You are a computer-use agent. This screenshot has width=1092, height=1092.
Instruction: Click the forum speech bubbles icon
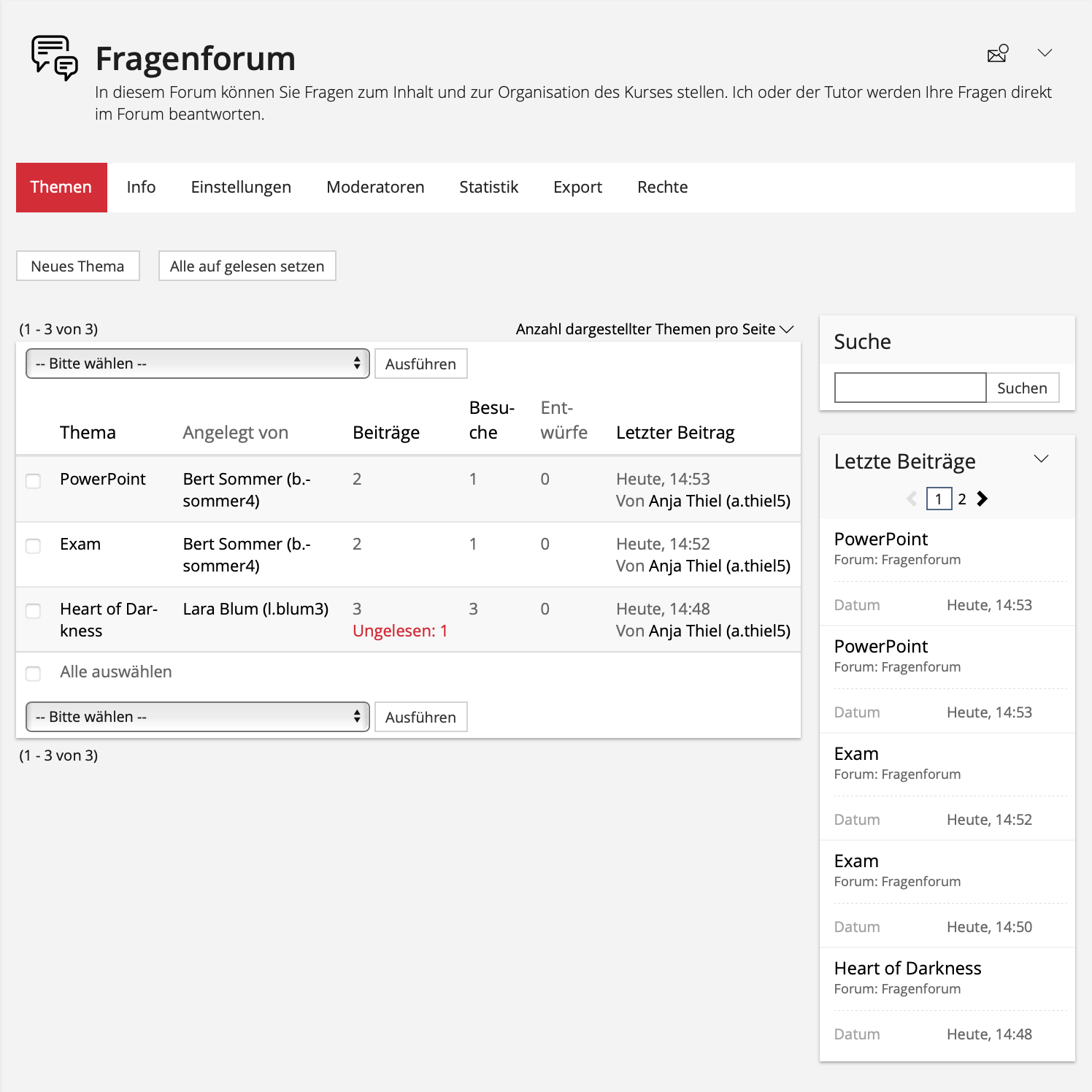(x=54, y=57)
